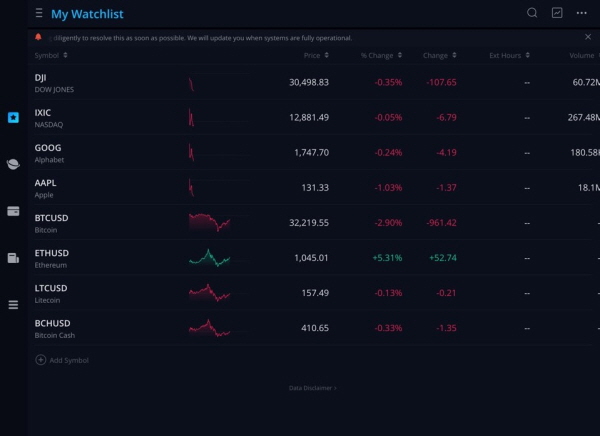The image size is (600, 436).
Task: Click BCHUSD price 410.65
Action: [315, 328]
